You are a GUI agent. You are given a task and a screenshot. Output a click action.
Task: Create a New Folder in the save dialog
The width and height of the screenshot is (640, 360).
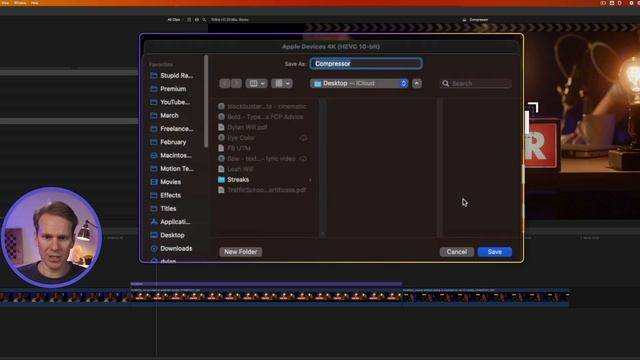(x=240, y=252)
